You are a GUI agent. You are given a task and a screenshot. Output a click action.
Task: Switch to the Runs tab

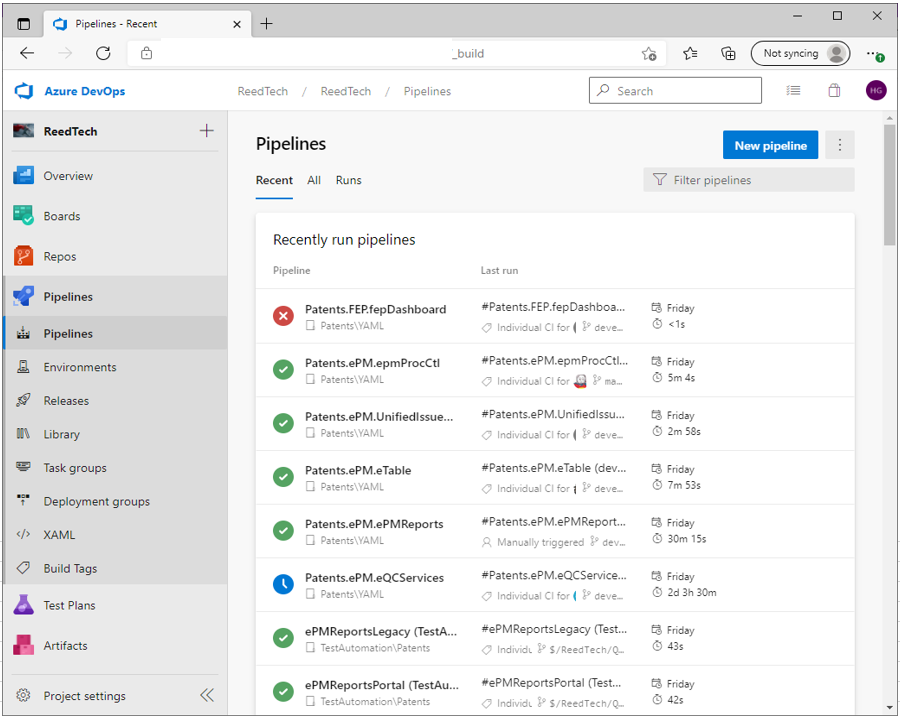point(348,180)
